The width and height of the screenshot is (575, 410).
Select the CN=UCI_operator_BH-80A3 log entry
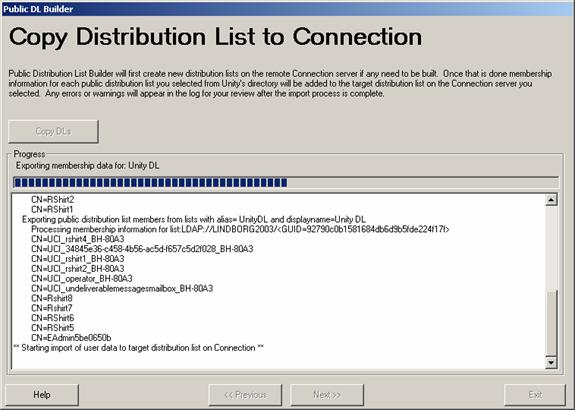point(82,279)
